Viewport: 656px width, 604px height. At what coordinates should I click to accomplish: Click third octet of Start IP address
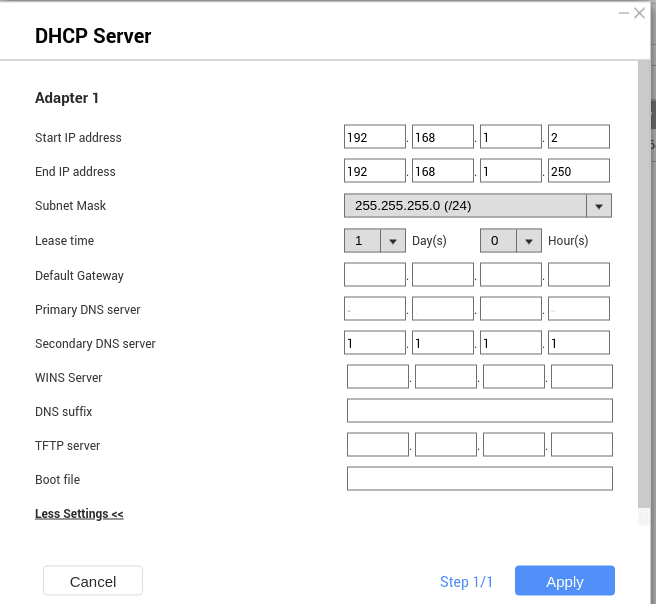(x=510, y=136)
